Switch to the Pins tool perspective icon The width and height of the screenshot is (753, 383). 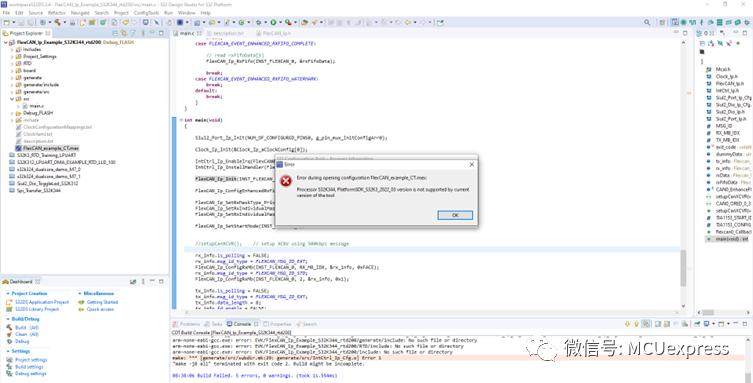683,22
